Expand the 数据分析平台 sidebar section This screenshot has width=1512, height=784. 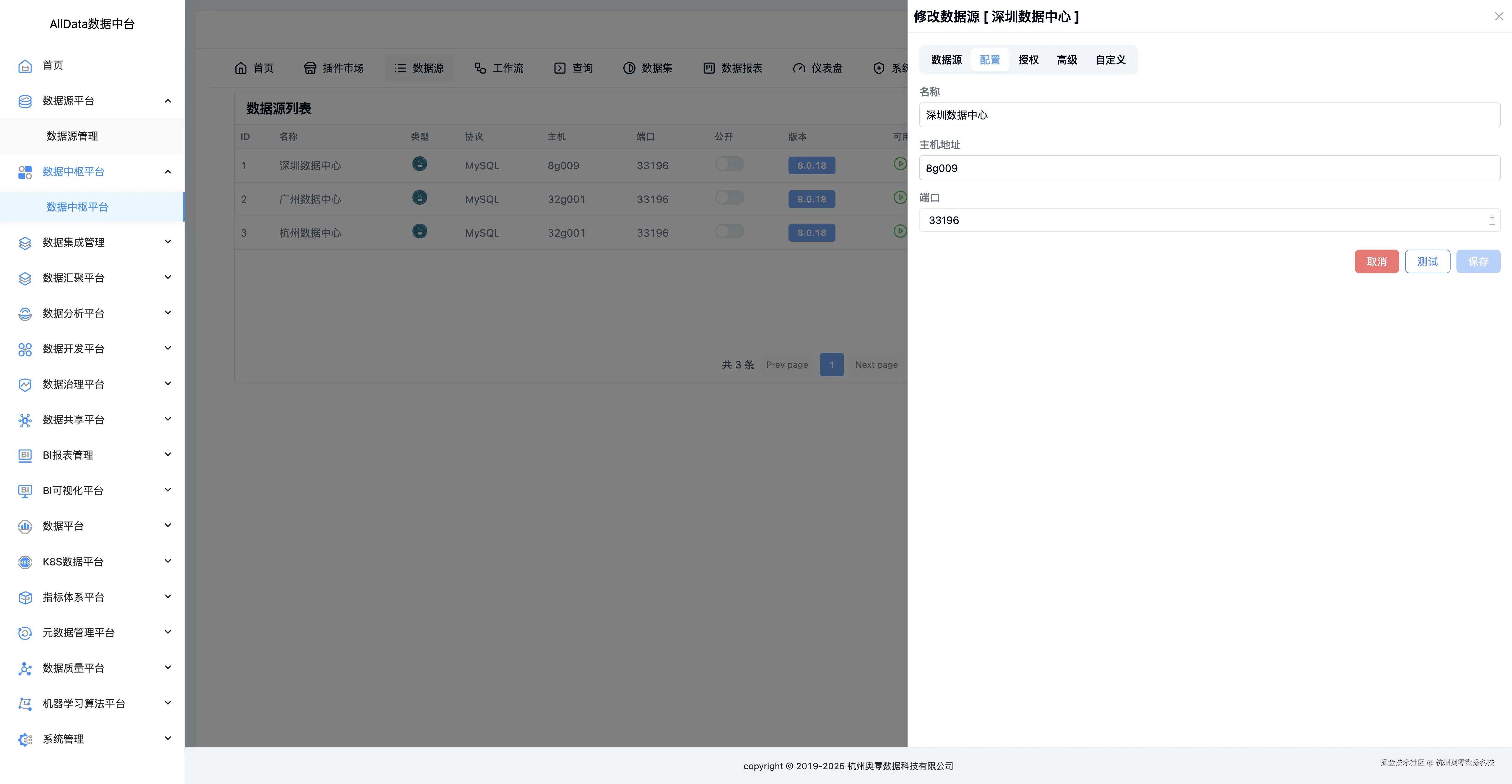[x=167, y=313]
